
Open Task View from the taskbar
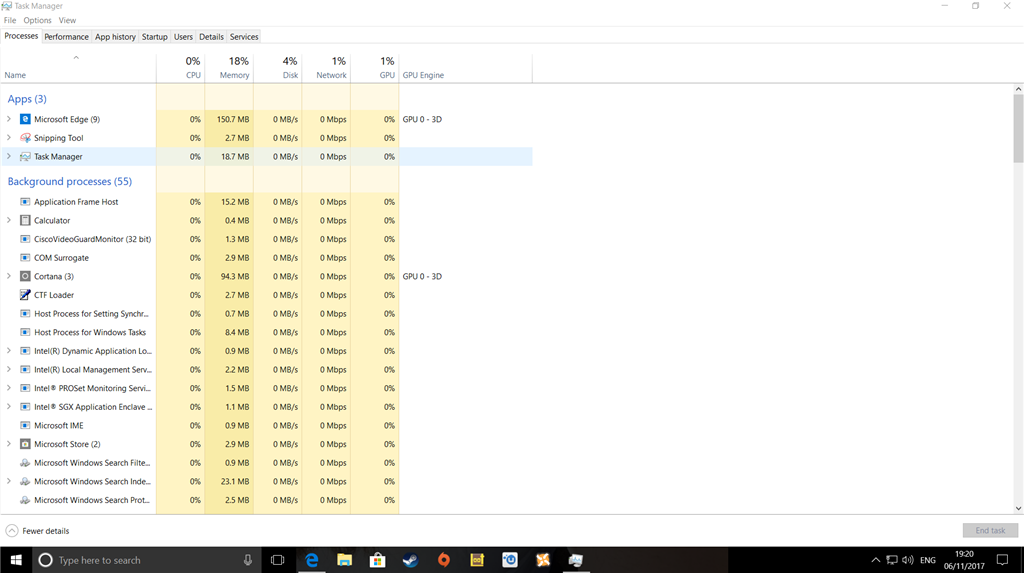[278, 560]
